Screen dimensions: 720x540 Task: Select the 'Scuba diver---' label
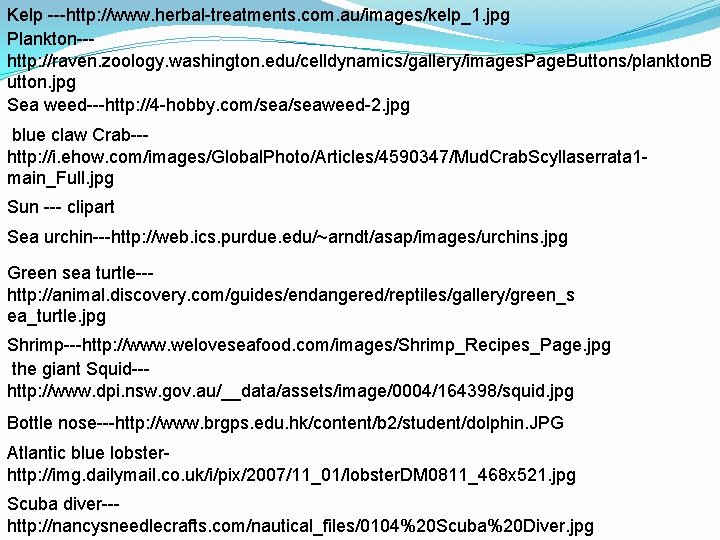(x=63, y=504)
